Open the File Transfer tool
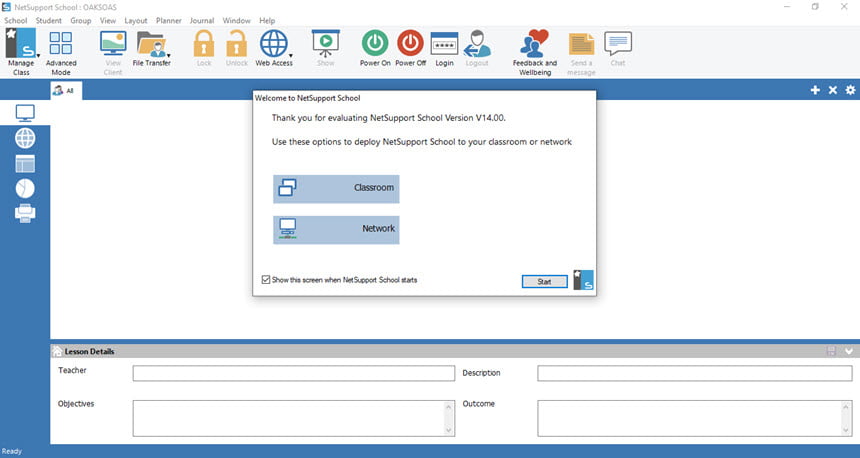860x458 pixels. click(150, 44)
